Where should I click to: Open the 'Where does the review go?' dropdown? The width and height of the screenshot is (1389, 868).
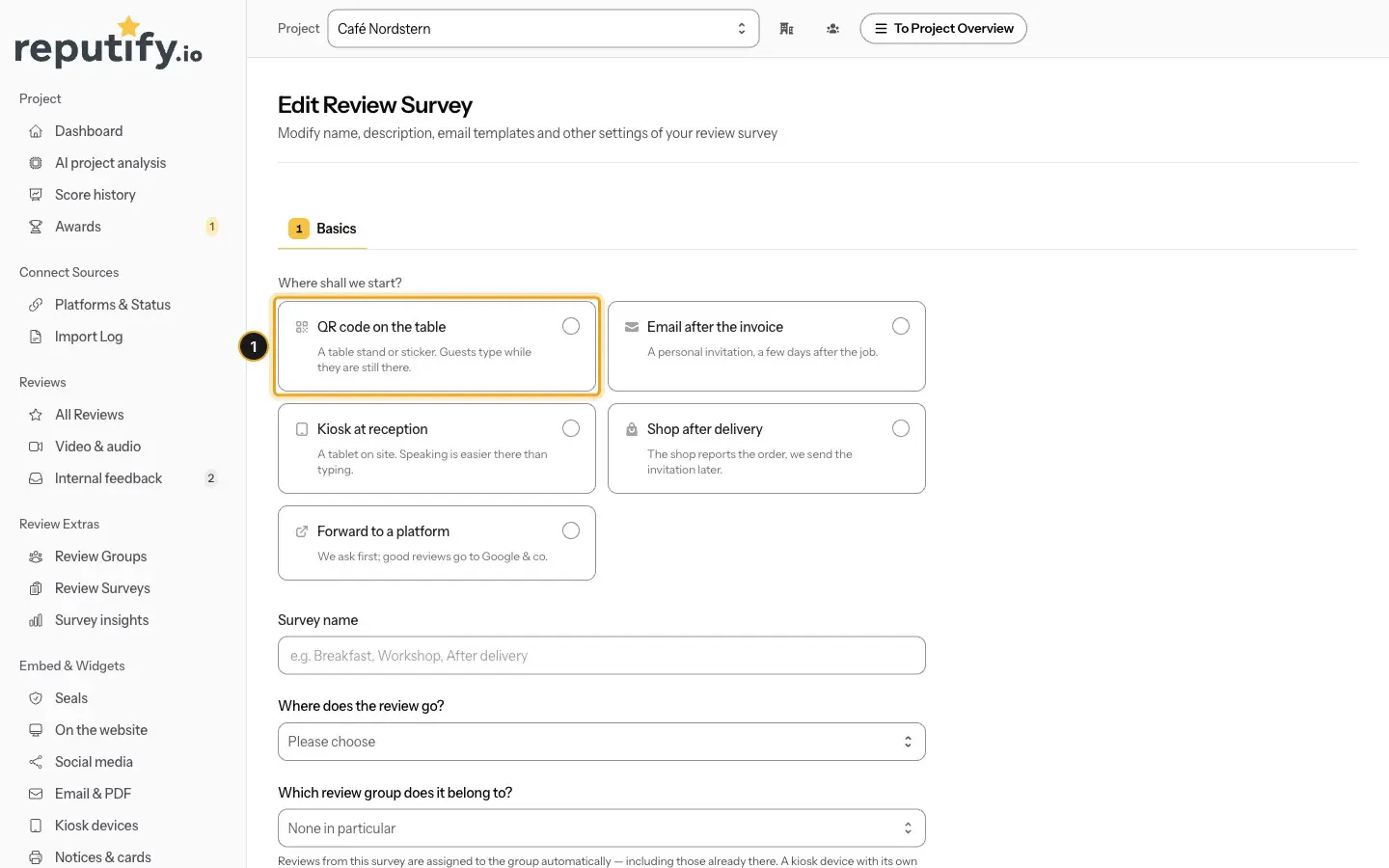point(601,742)
